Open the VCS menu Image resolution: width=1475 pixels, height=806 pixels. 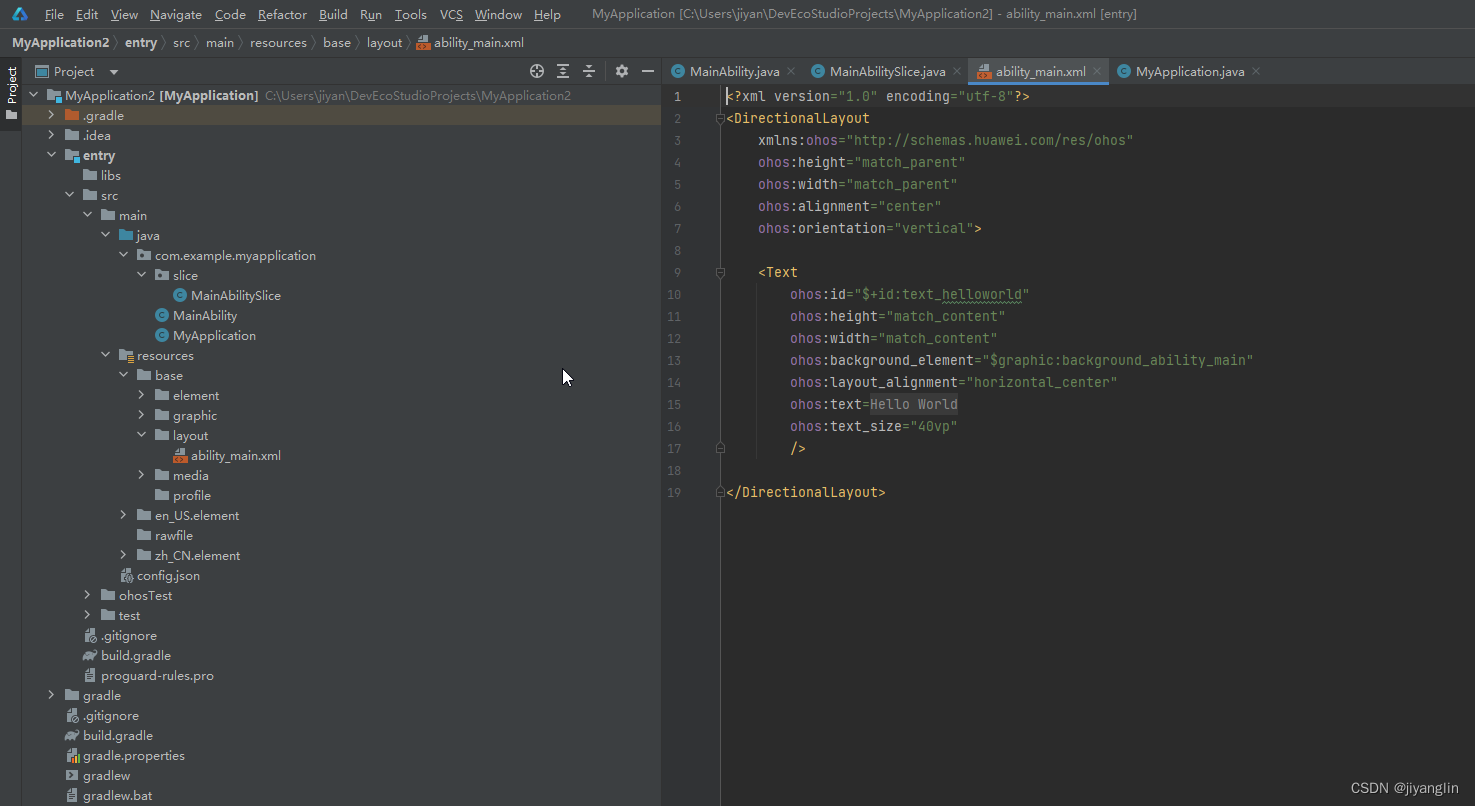point(451,14)
